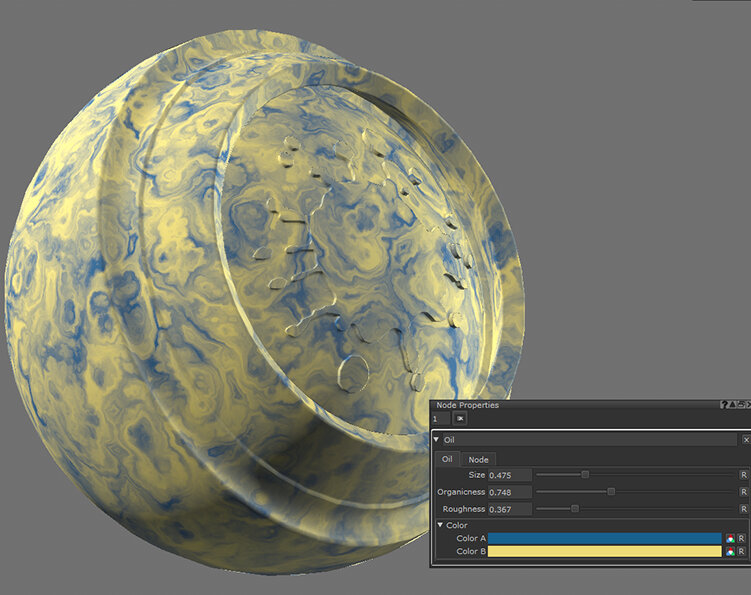Close the Oil node properties with the X

[x=745, y=440]
